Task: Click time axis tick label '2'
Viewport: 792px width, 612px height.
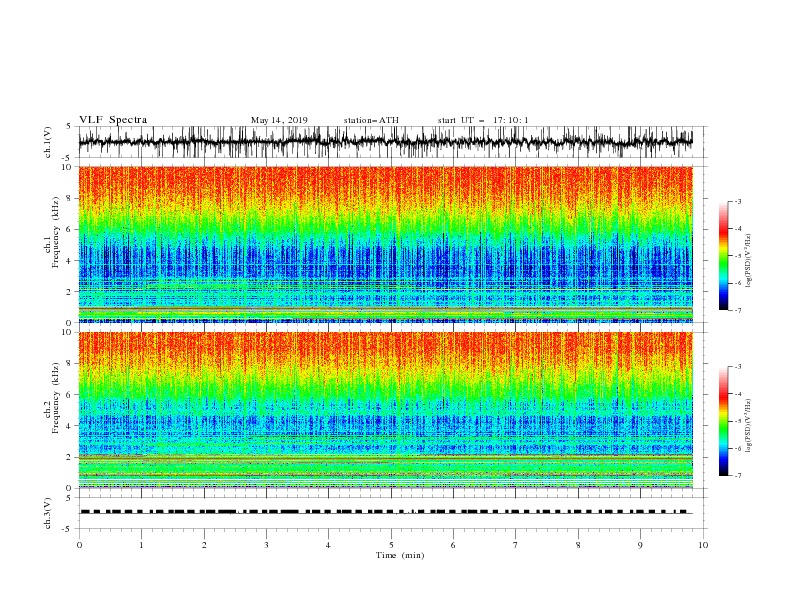Action: pos(204,545)
